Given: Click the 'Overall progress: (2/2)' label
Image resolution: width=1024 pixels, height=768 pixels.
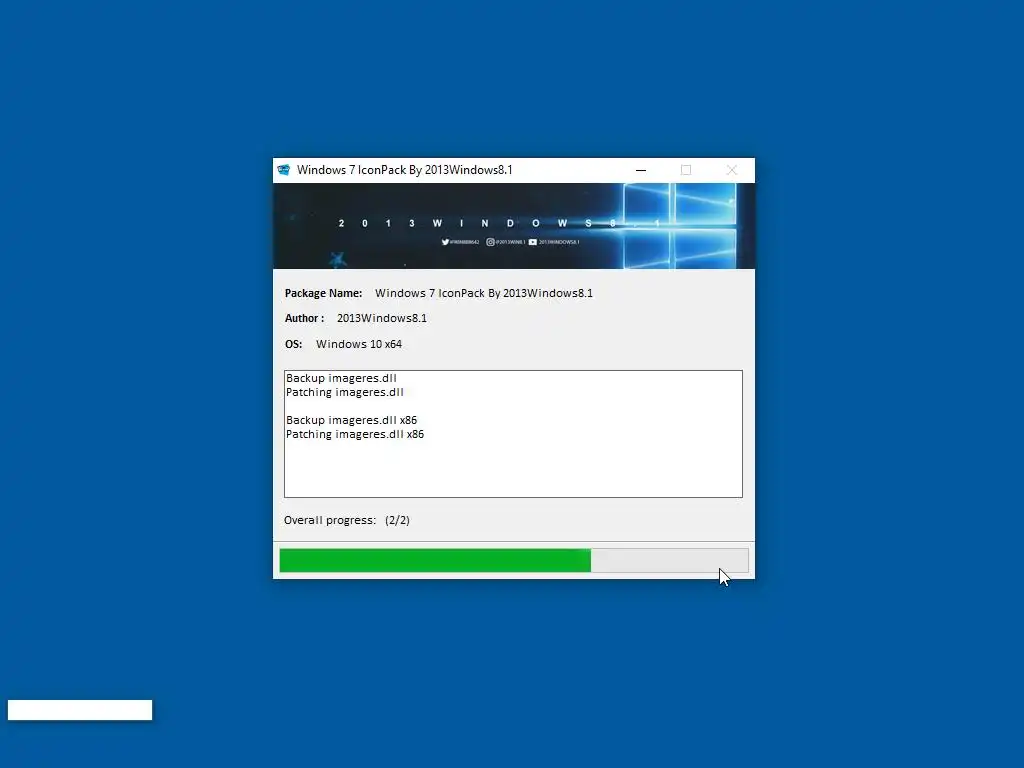Looking at the screenshot, I should [x=347, y=520].
